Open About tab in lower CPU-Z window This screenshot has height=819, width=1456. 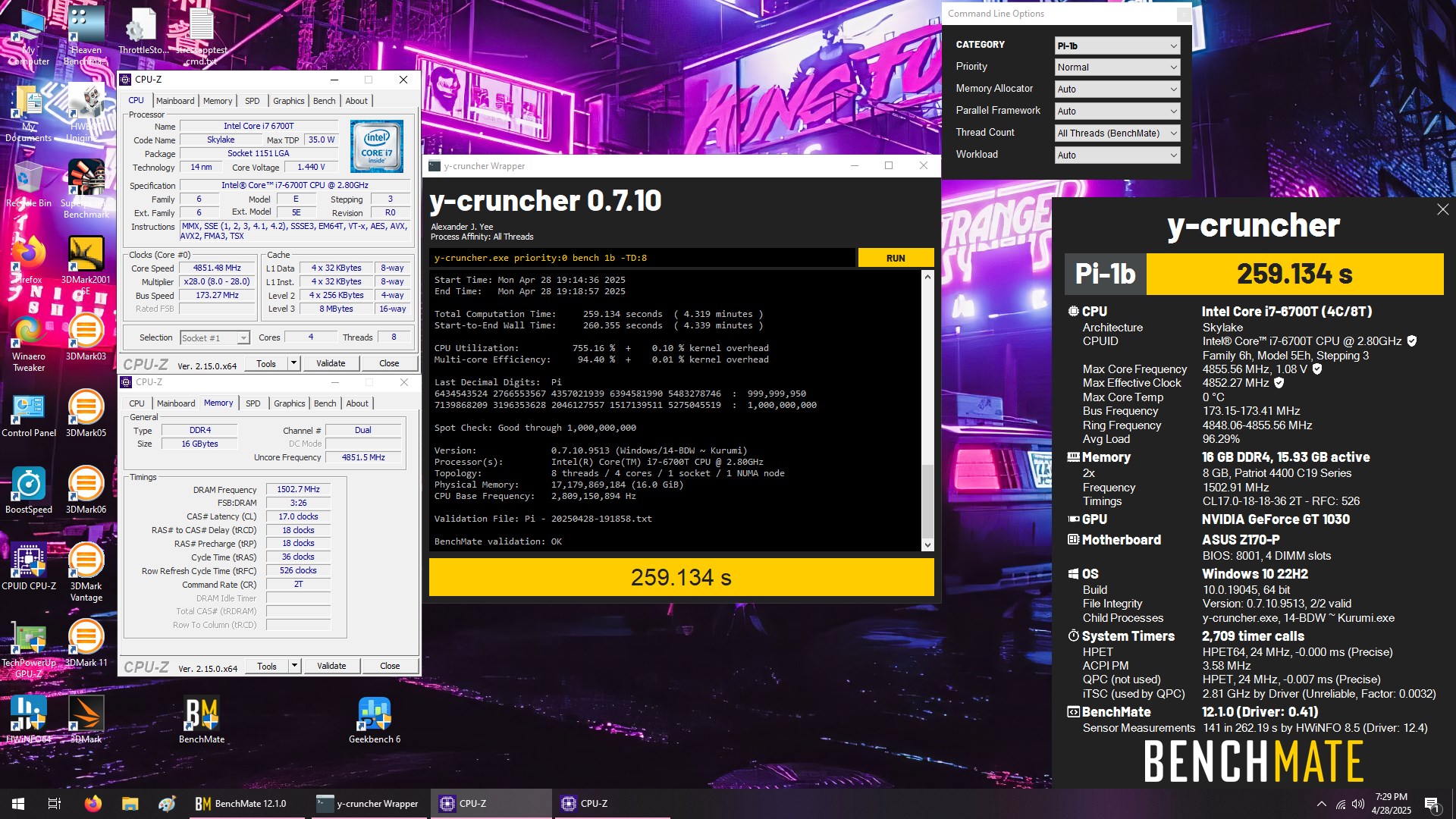click(x=357, y=403)
